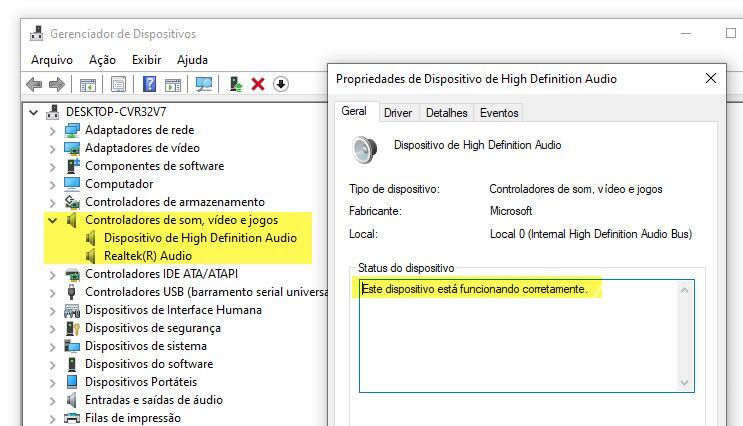Viewport: 743px width, 426px height.
Task: Expand Entradas e saídas de áudio node
Action: click(53, 400)
